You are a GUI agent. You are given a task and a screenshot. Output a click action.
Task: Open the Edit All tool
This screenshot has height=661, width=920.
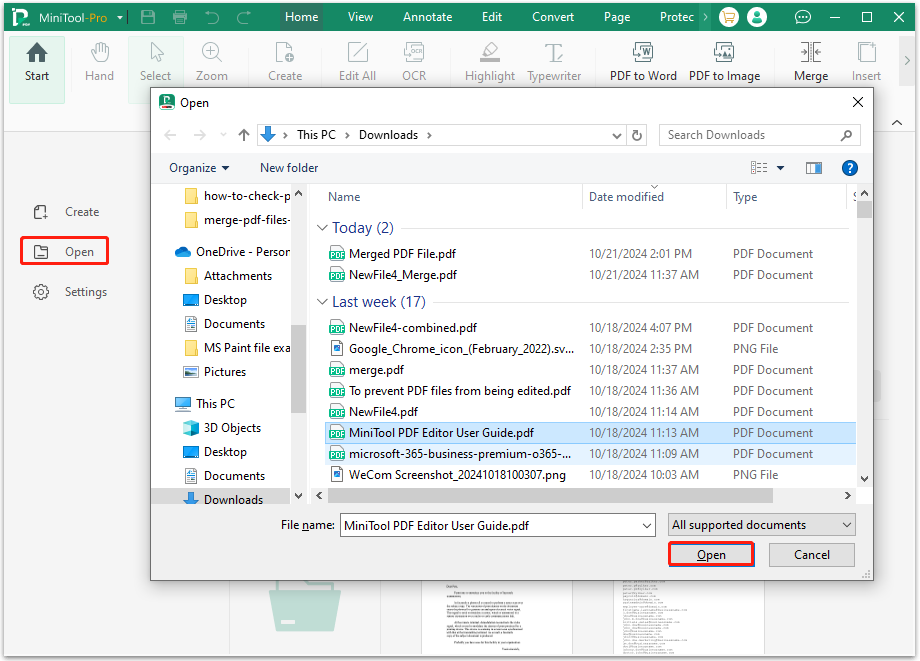pos(357,62)
